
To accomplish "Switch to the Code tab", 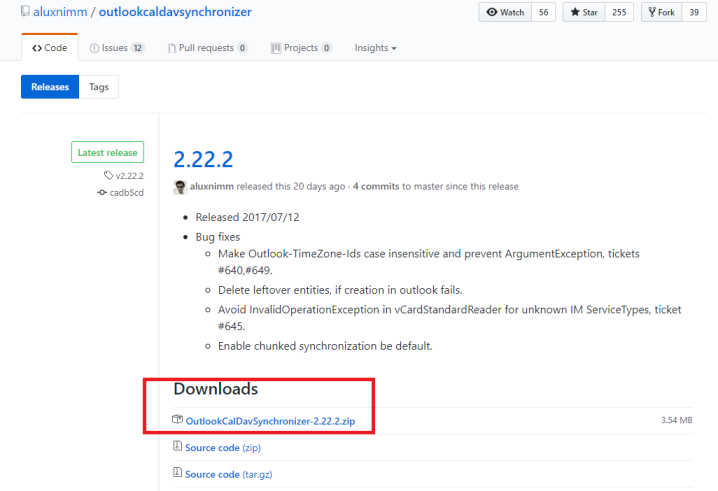I will 49,48.
